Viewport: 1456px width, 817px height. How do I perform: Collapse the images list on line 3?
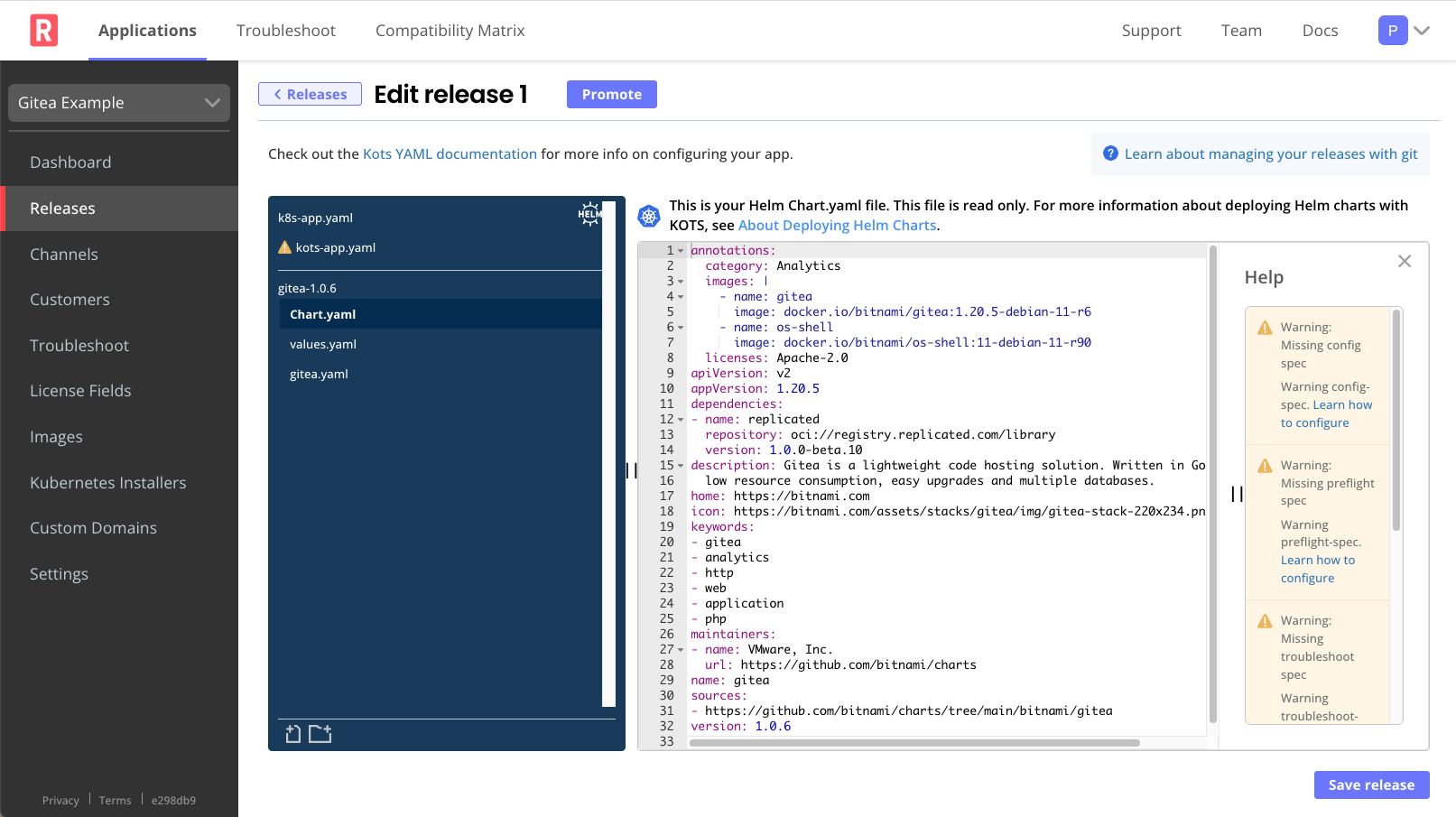pyautogui.click(x=681, y=281)
